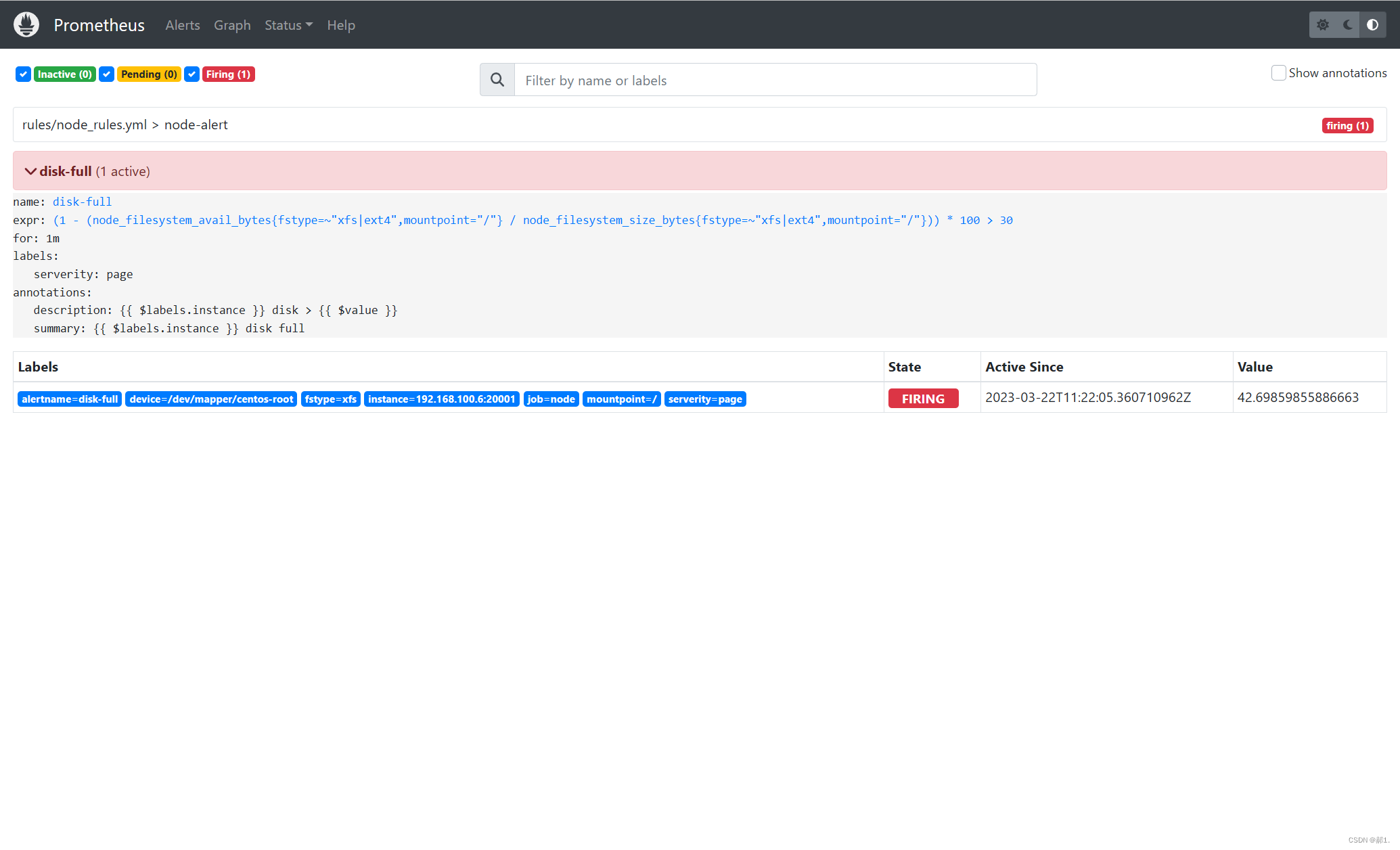Screen dimensions: 1400x850
Task: Focus the filter by name or labels field
Action: (775, 80)
